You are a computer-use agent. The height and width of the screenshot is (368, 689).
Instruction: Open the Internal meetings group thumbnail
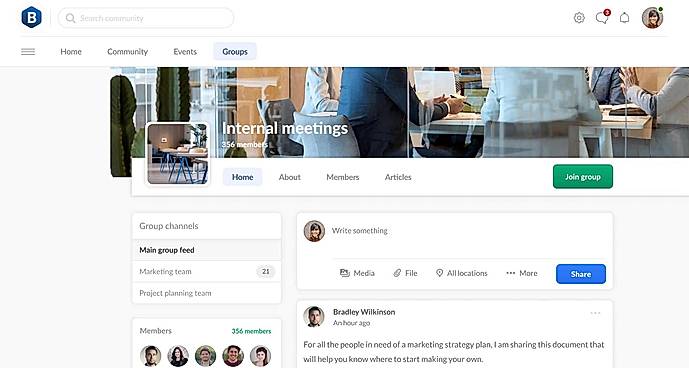click(178, 153)
